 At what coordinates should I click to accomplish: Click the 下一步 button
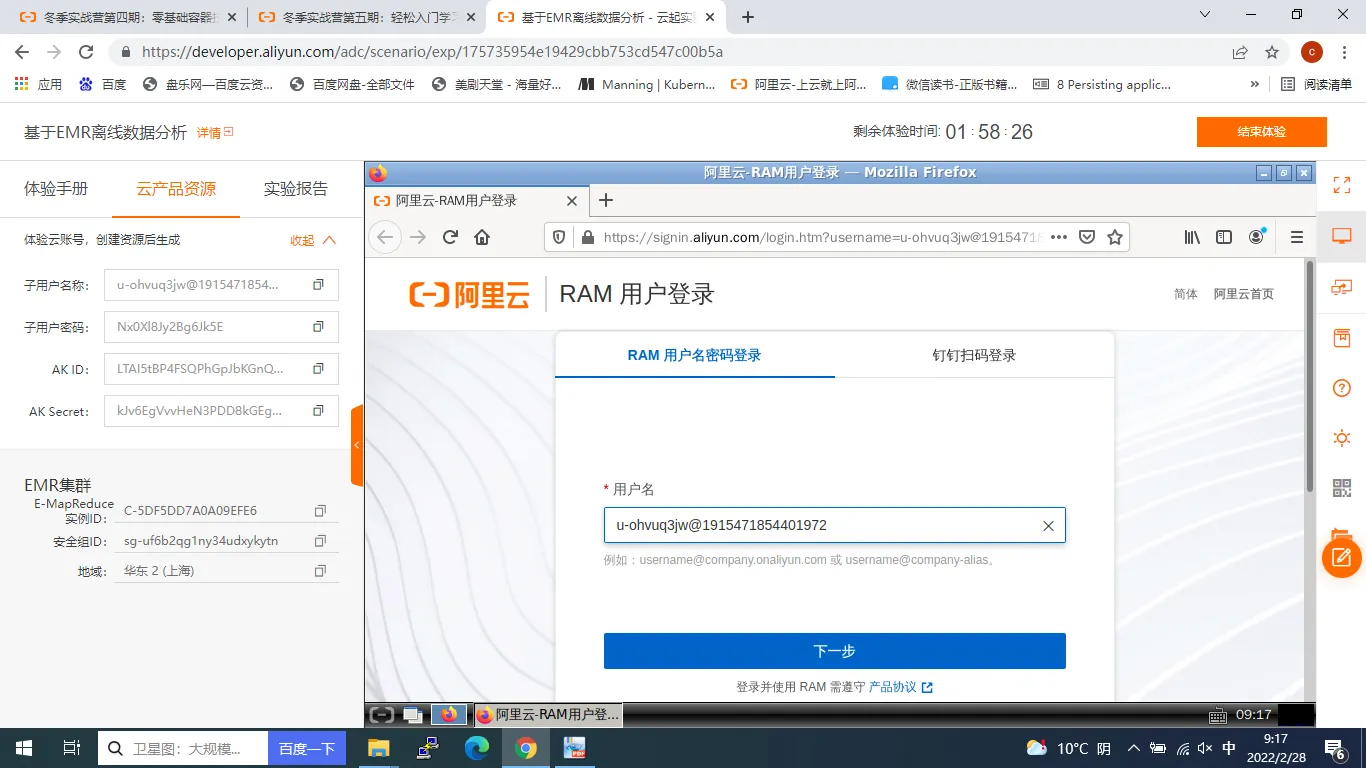coord(834,651)
